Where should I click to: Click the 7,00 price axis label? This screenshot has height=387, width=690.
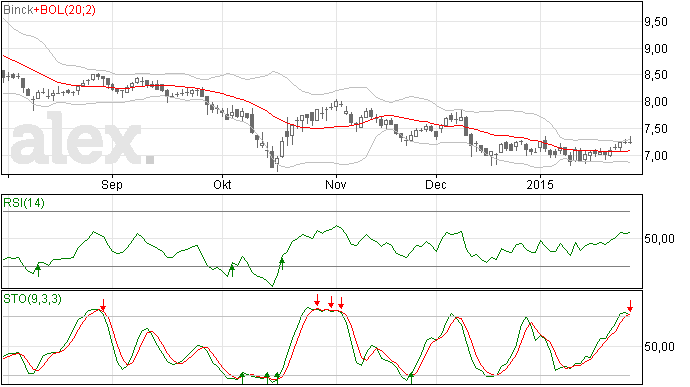(656, 156)
